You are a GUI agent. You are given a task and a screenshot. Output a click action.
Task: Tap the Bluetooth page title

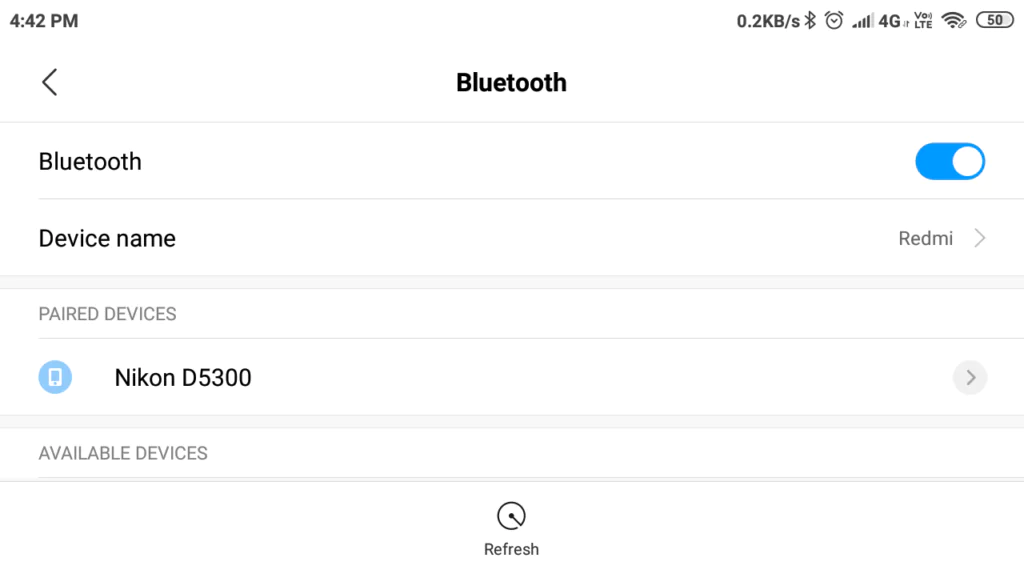click(511, 82)
